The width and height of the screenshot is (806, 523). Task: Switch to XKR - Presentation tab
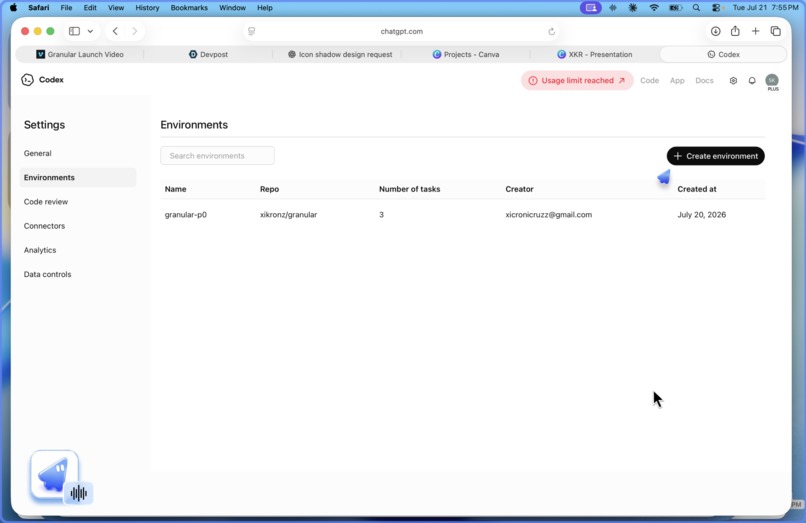(x=594, y=55)
